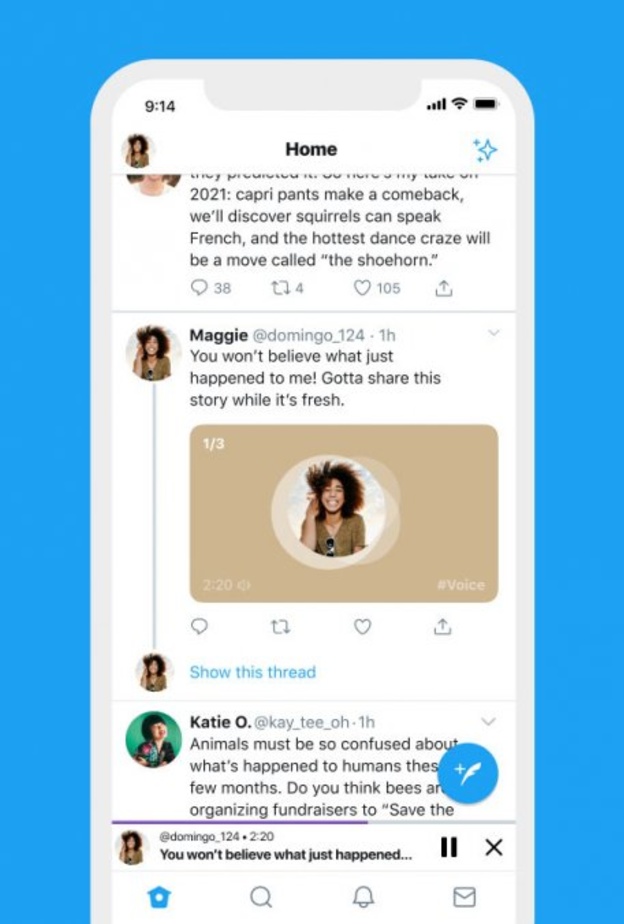Tap the sparkle icon for latest tweets
Screen dimensions: 624x924
(485, 150)
